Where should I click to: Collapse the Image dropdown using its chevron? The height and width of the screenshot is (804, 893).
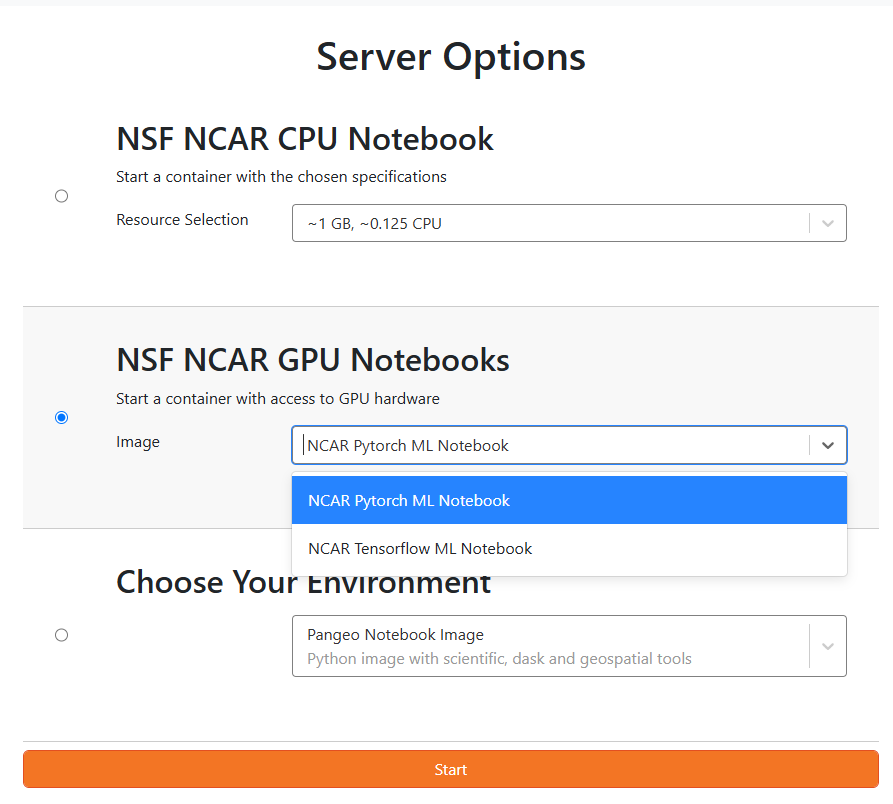click(828, 446)
